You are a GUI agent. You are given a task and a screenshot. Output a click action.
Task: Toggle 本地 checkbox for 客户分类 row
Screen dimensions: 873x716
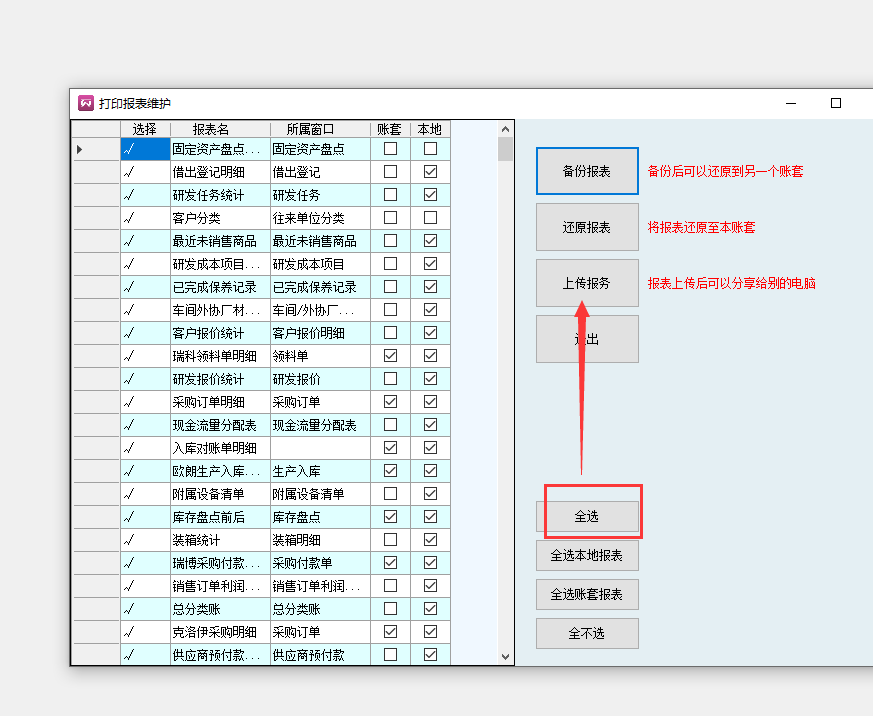[430, 218]
